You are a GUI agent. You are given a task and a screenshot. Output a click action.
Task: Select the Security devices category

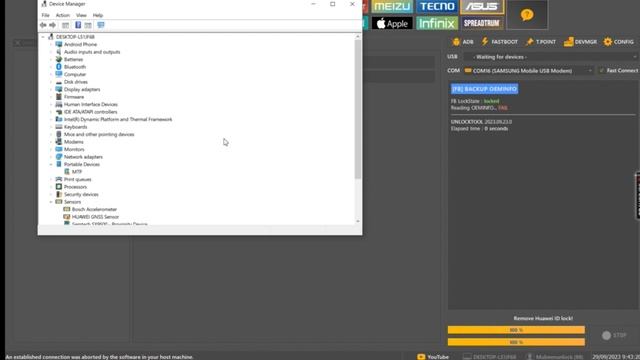81,194
